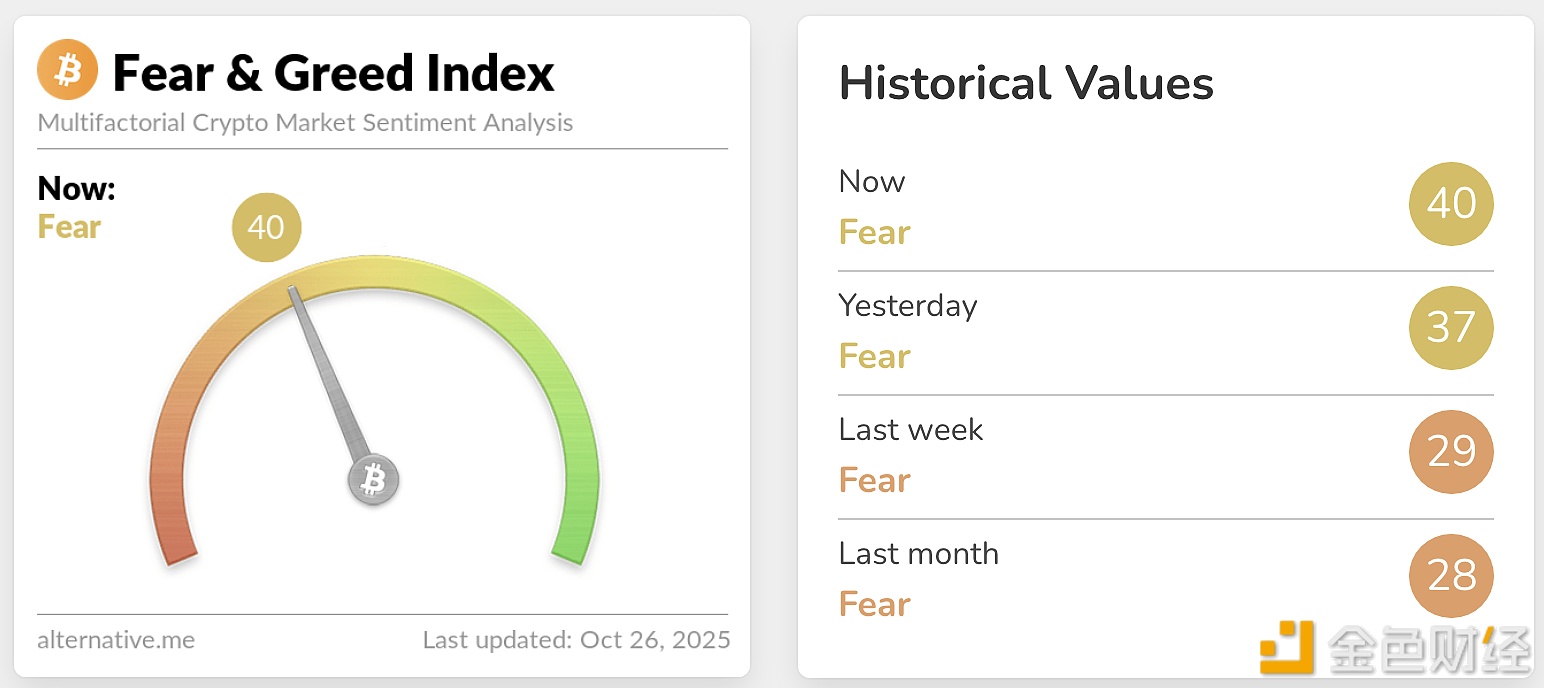Click the Now value 40 circle
The width and height of the screenshot is (1544, 688).
(1450, 204)
